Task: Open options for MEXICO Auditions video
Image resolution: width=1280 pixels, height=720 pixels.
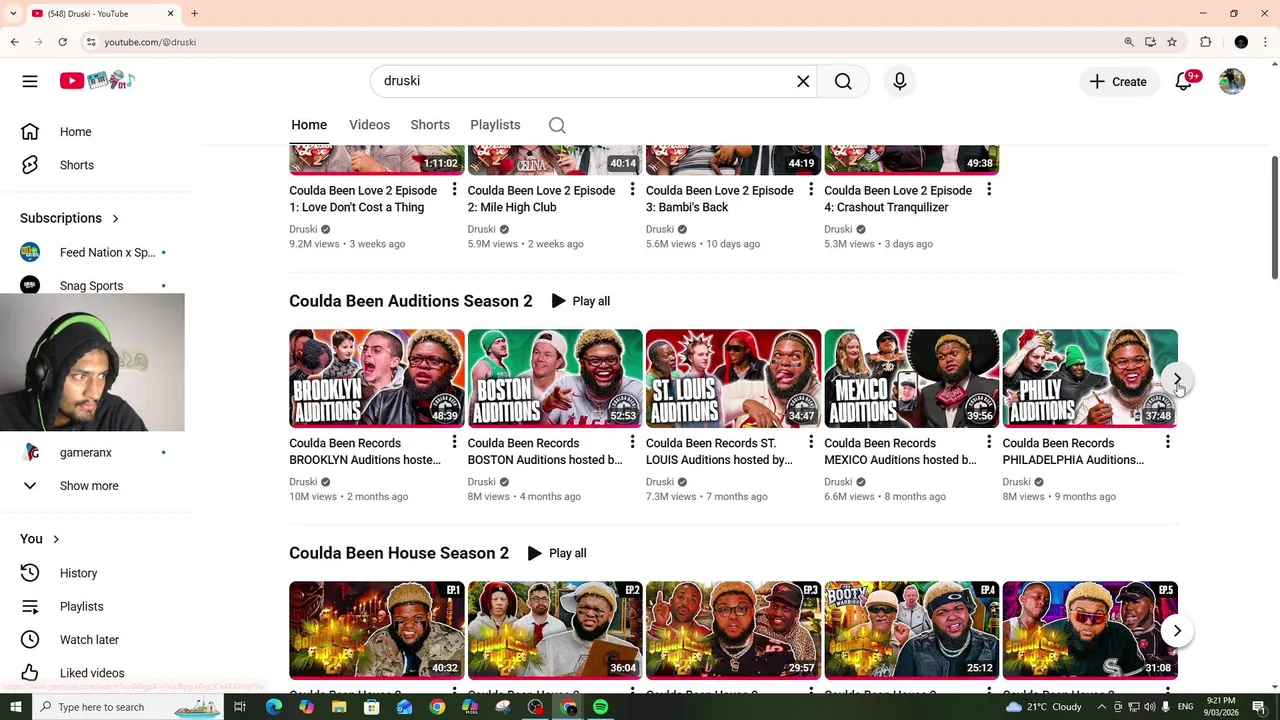Action: point(989,442)
